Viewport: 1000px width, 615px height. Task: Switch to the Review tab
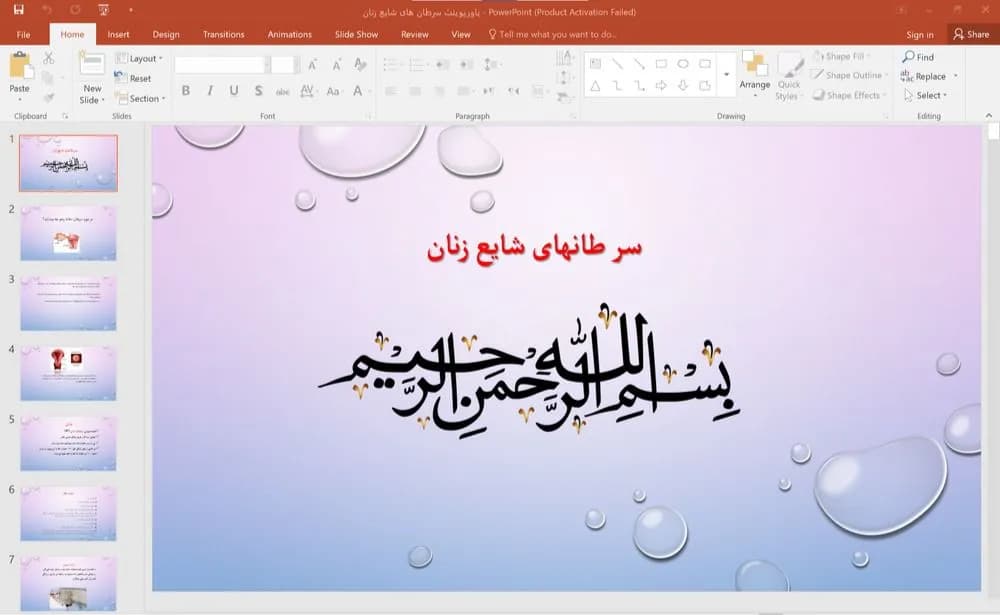pyautogui.click(x=415, y=34)
